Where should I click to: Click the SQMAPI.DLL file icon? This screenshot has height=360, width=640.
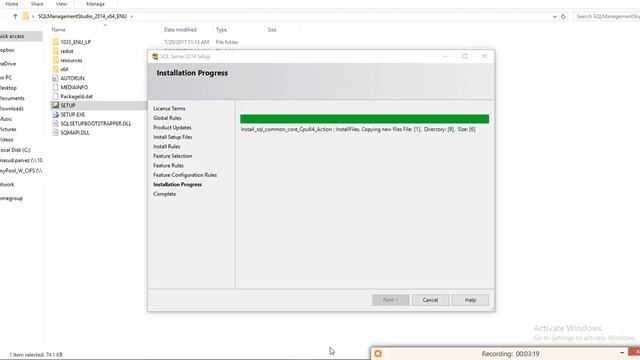coord(56,133)
